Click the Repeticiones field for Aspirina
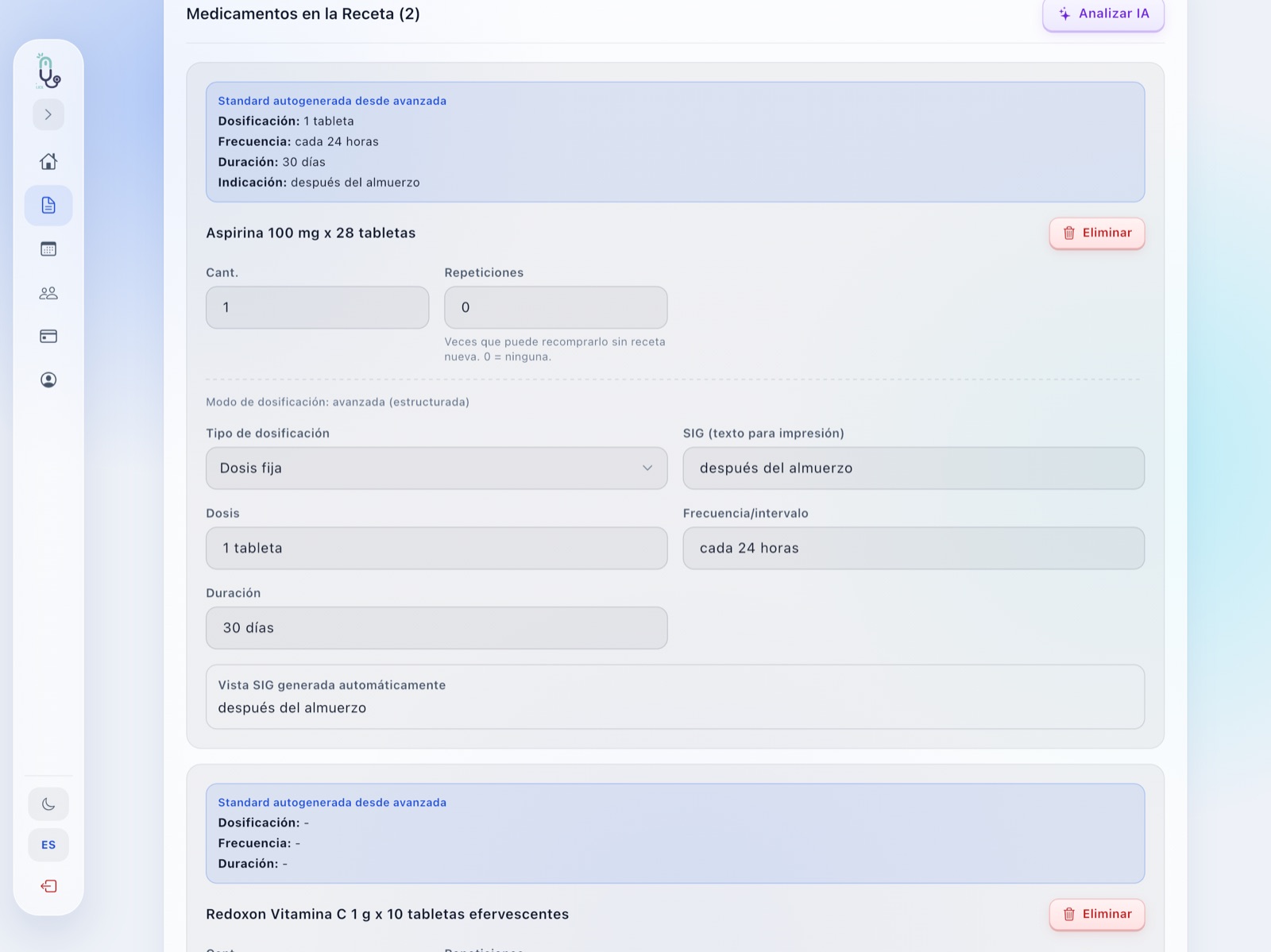The width and height of the screenshot is (1271, 952). click(x=556, y=307)
